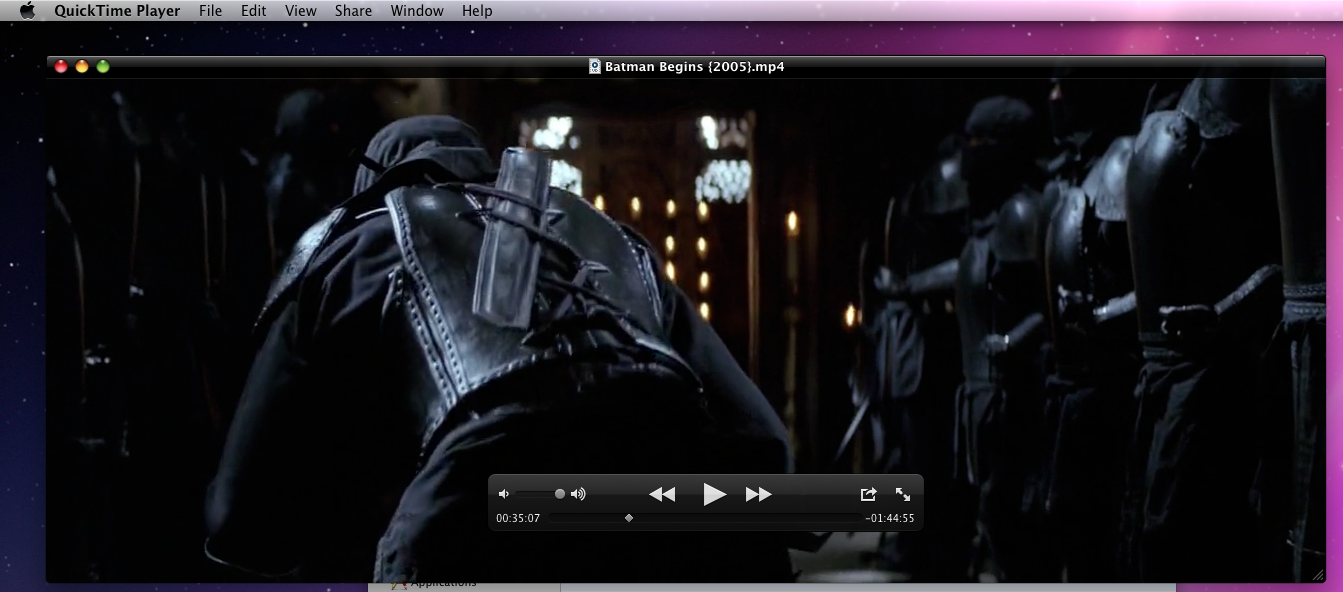Click the movie file proxy icon in title bar

pos(595,67)
